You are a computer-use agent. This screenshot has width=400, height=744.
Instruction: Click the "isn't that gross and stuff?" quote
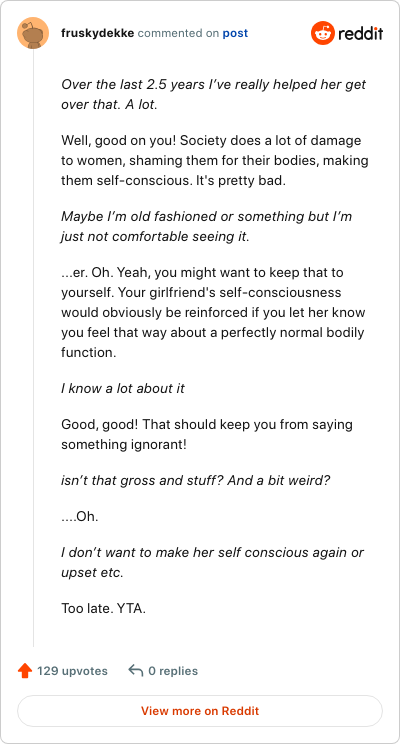coord(195,480)
